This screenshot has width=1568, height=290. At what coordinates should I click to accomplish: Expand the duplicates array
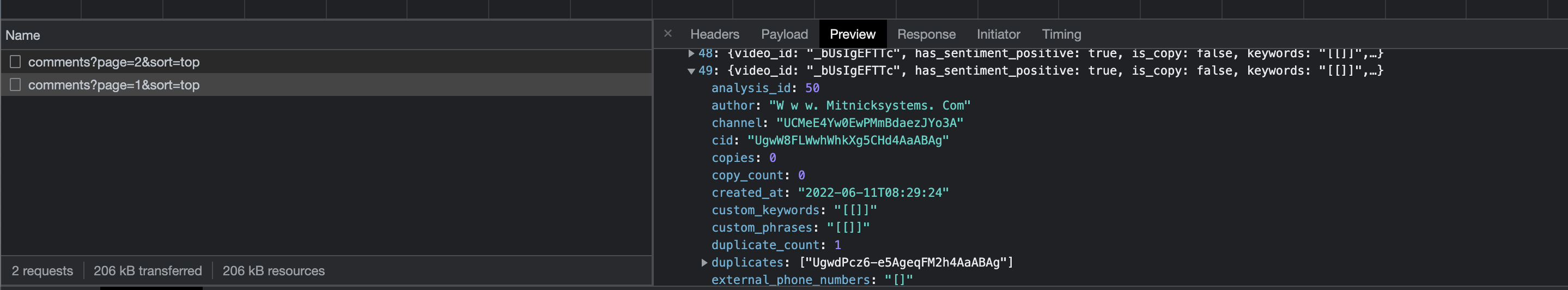(704, 263)
